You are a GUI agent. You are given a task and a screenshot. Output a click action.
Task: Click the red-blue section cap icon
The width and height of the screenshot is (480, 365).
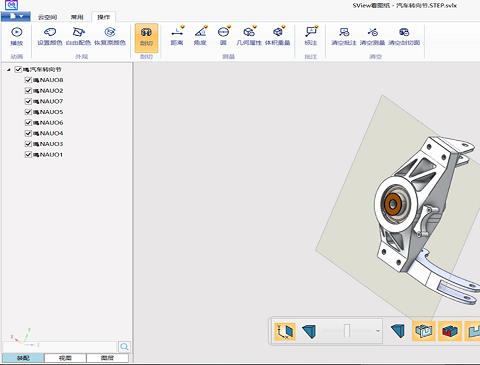[x=450, y=331]
